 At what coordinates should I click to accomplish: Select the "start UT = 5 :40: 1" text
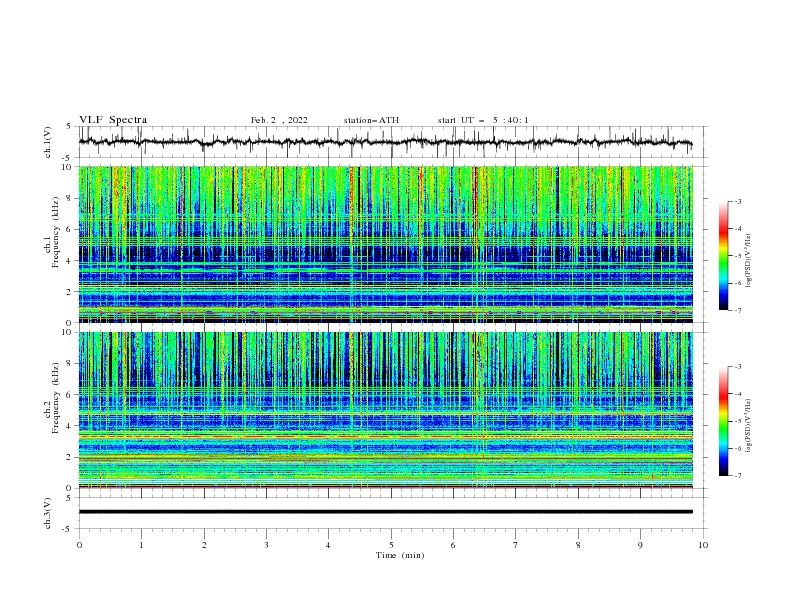pos(483,120)
